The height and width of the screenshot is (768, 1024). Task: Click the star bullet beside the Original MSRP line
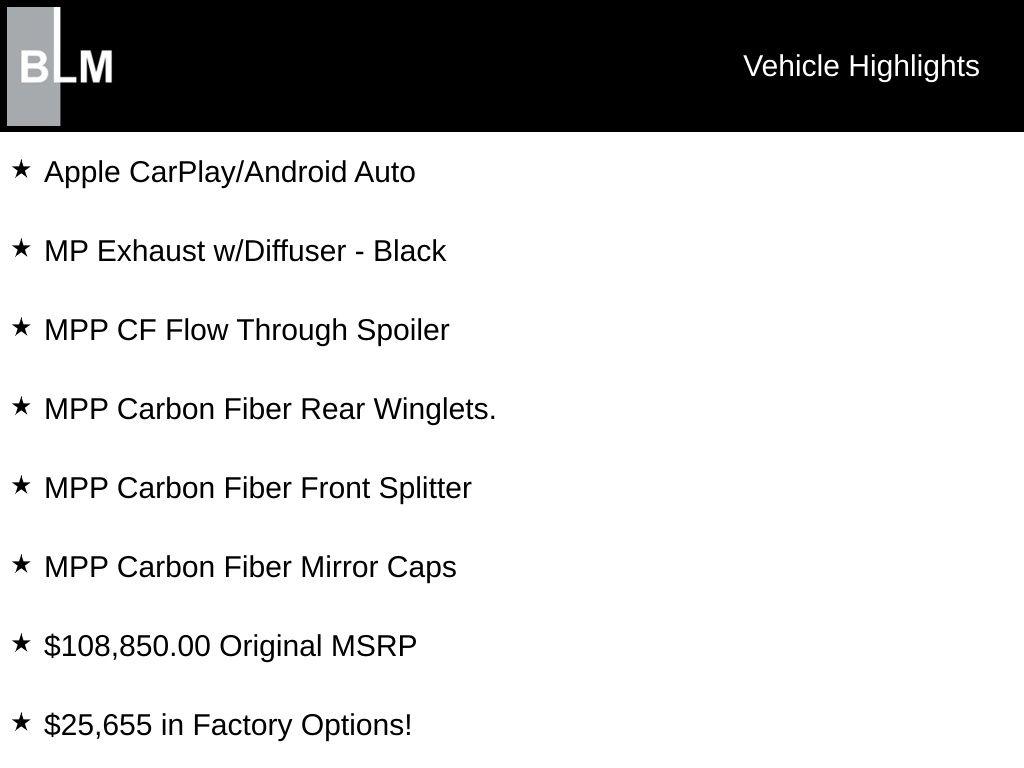21,644
